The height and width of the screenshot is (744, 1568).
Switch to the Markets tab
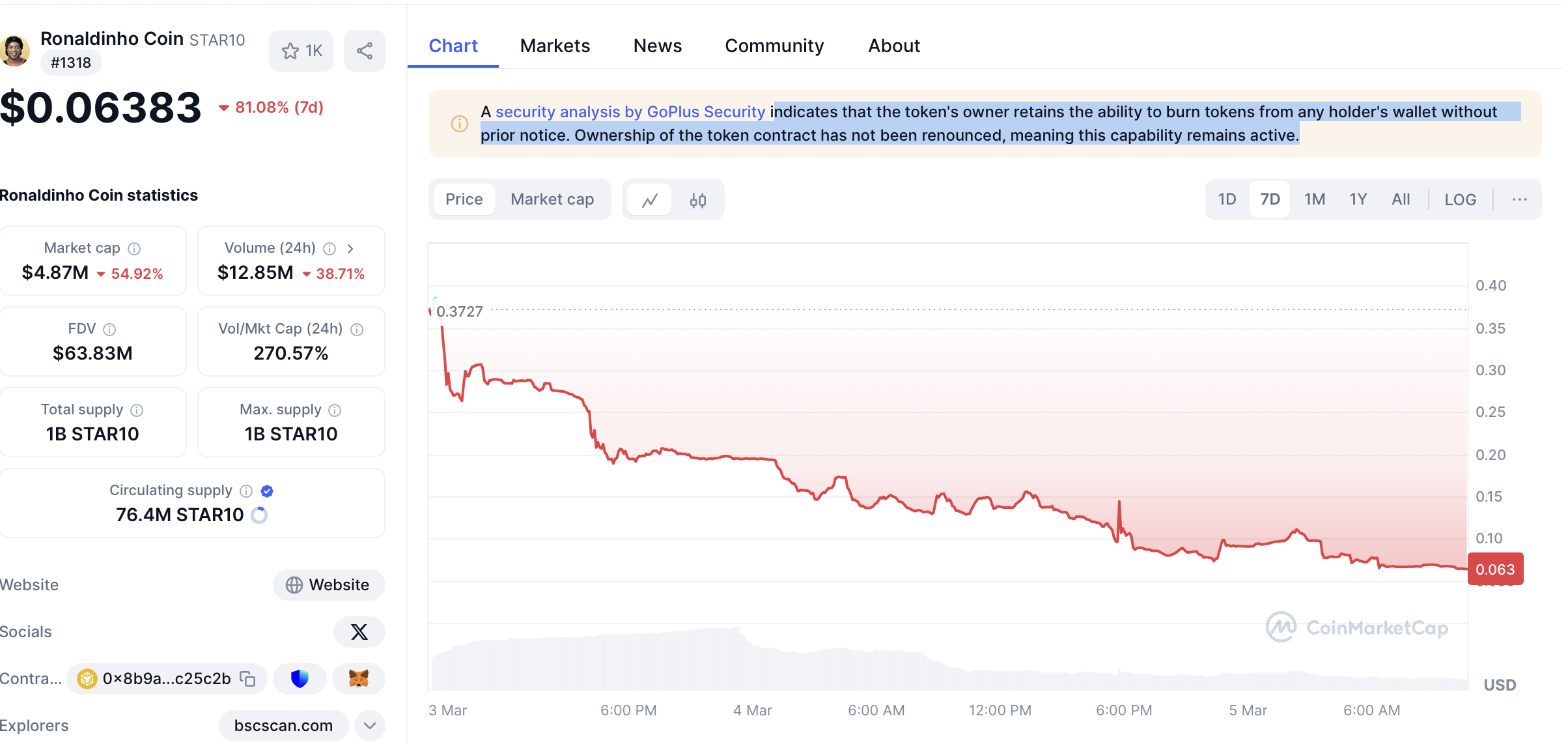click(x=555, y=46)
